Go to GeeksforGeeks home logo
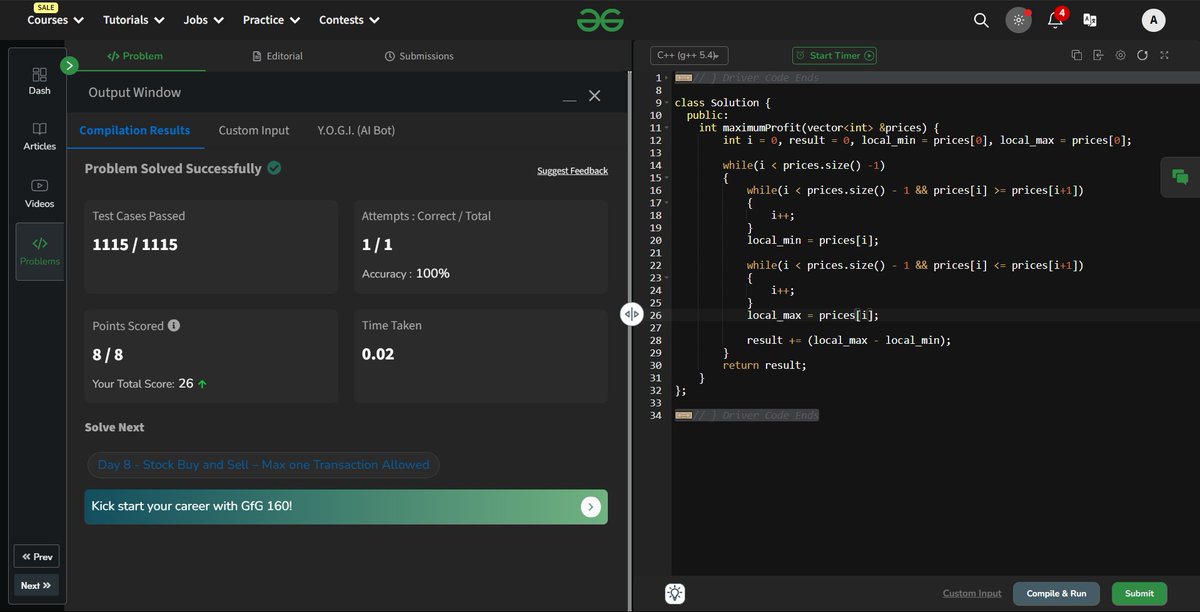Image resolution: width=1200 pixels, height=612 pixels. click(599, 20)
